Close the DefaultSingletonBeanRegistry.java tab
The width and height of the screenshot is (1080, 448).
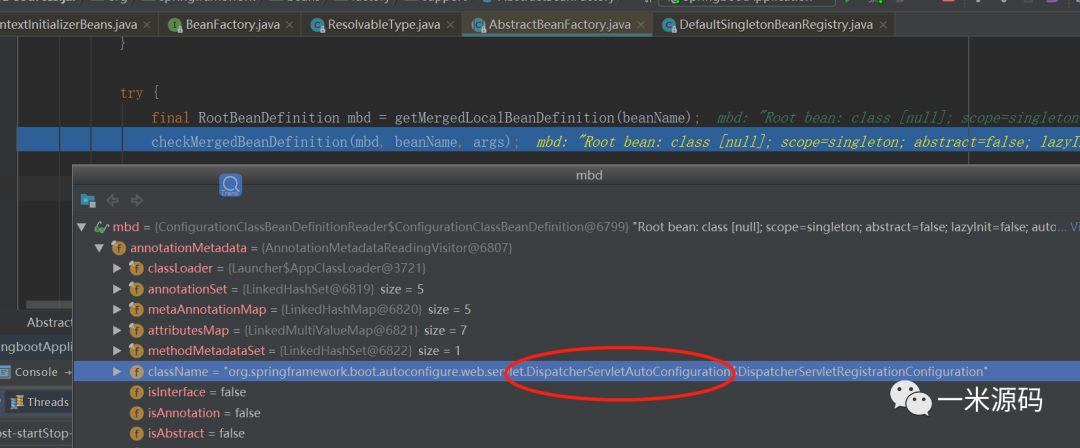pos(883,26)
